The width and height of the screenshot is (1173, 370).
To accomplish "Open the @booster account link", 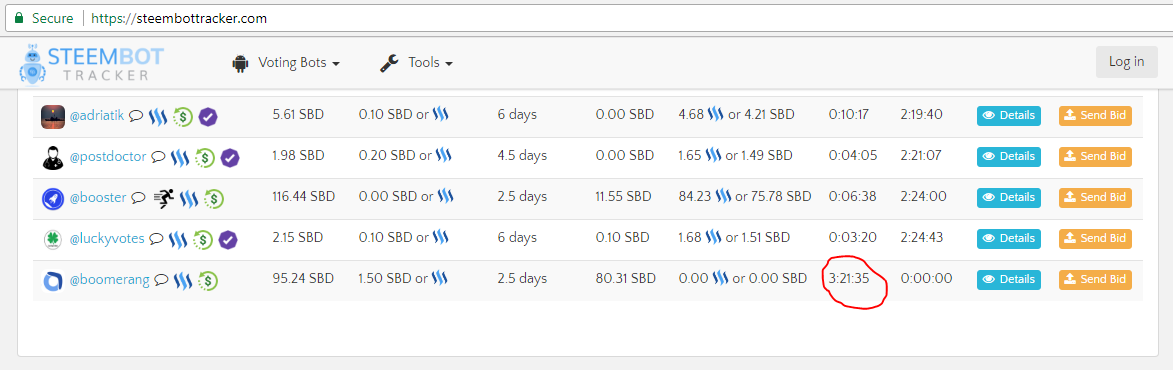I will click(98, 198).
